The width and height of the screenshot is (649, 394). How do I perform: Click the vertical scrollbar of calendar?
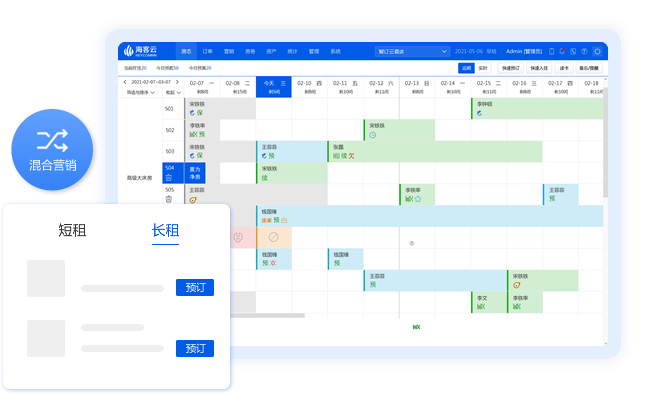pyautogui.click(x=605, y=141)
